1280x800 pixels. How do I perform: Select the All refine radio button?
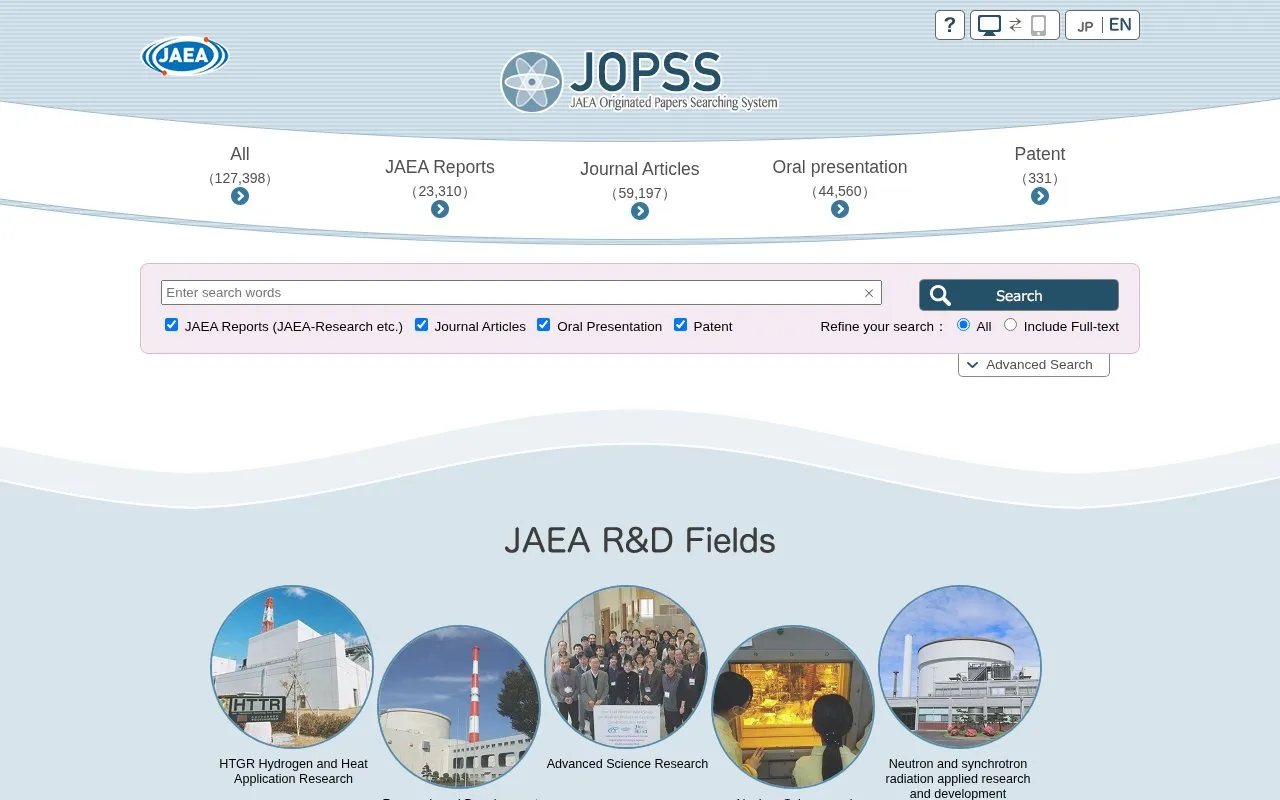tap(964, 325)
